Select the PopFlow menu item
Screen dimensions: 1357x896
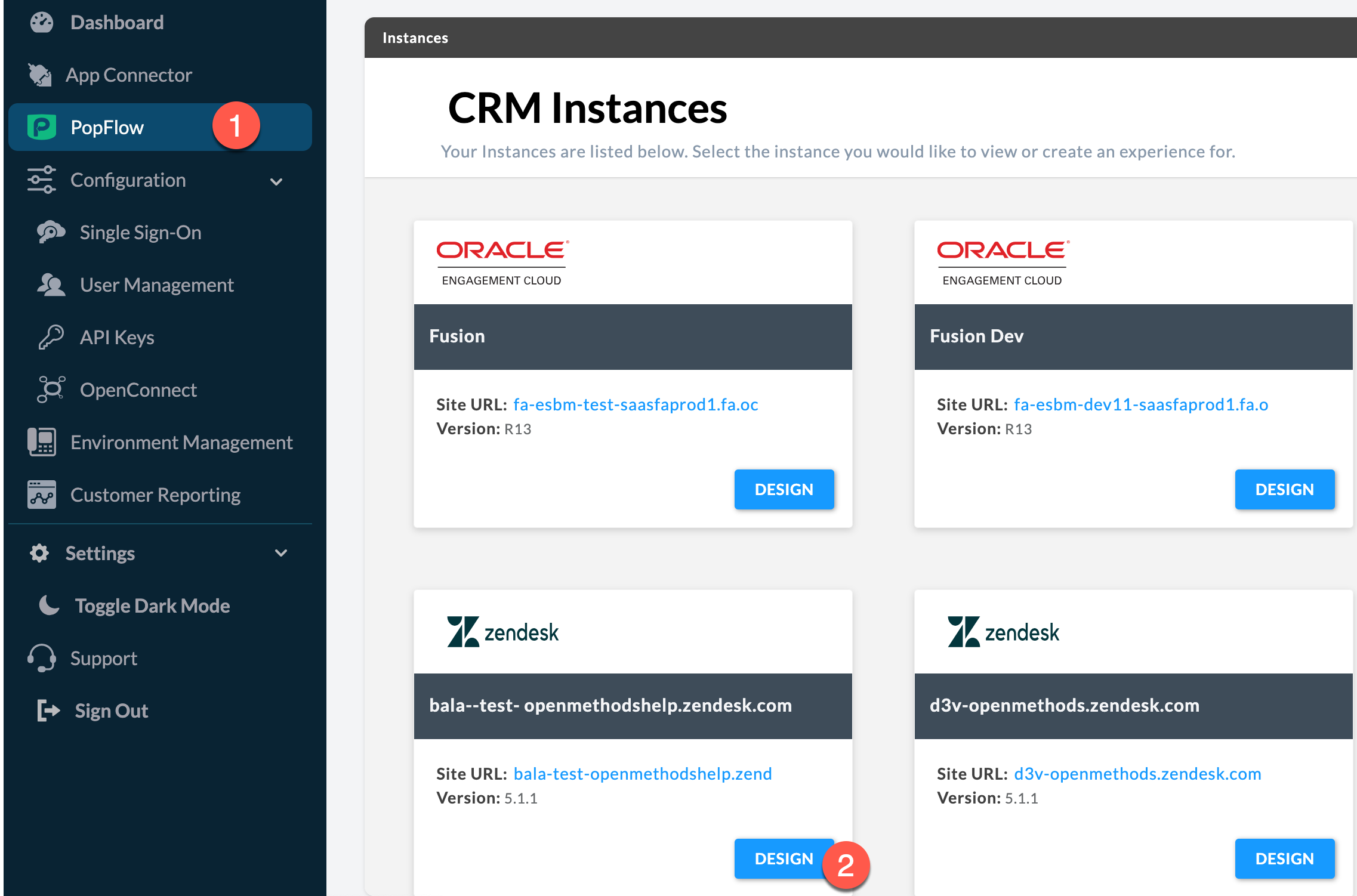(x=161, y=127)
